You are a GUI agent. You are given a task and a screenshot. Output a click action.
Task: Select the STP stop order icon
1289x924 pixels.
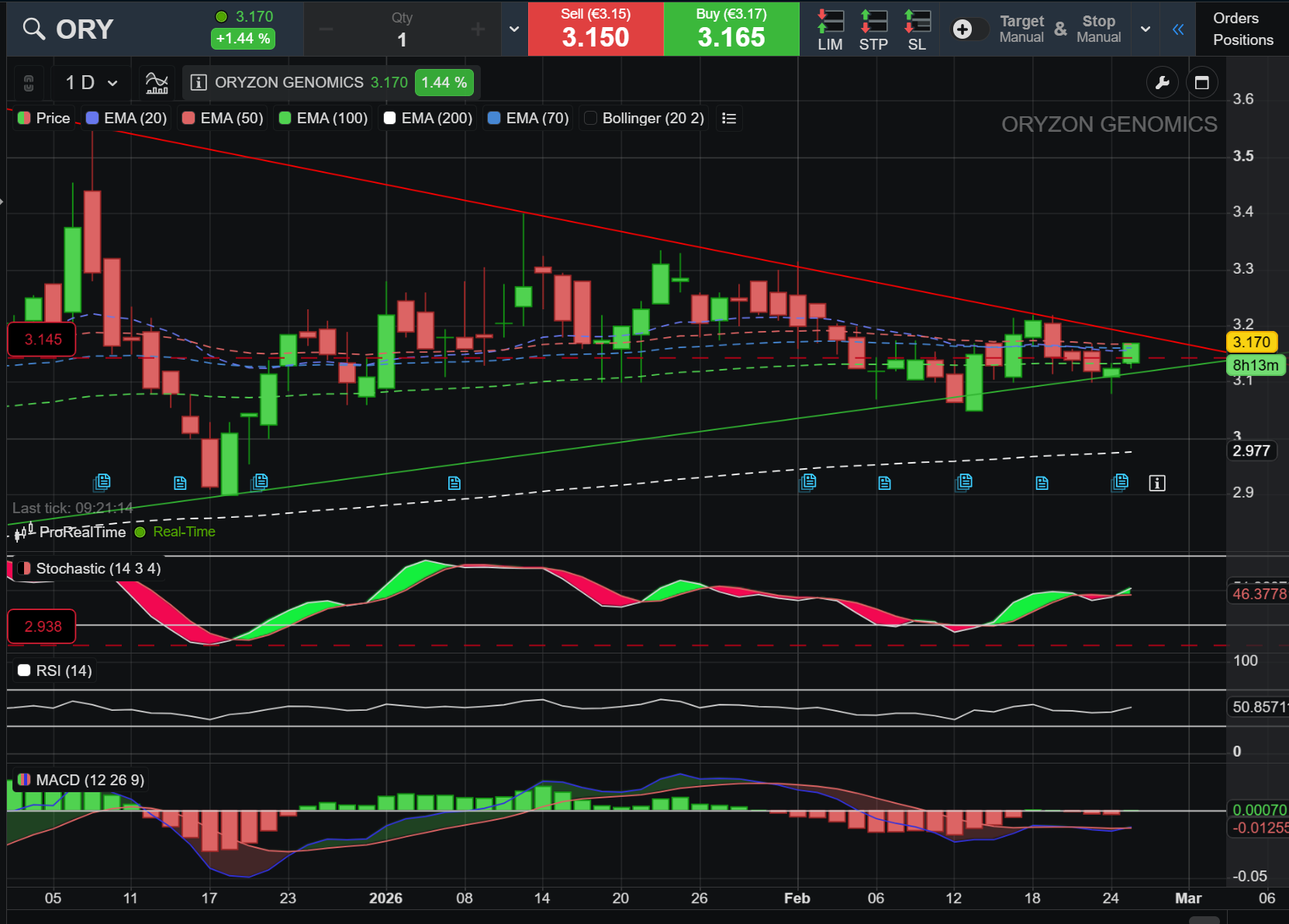click(873, 30)
